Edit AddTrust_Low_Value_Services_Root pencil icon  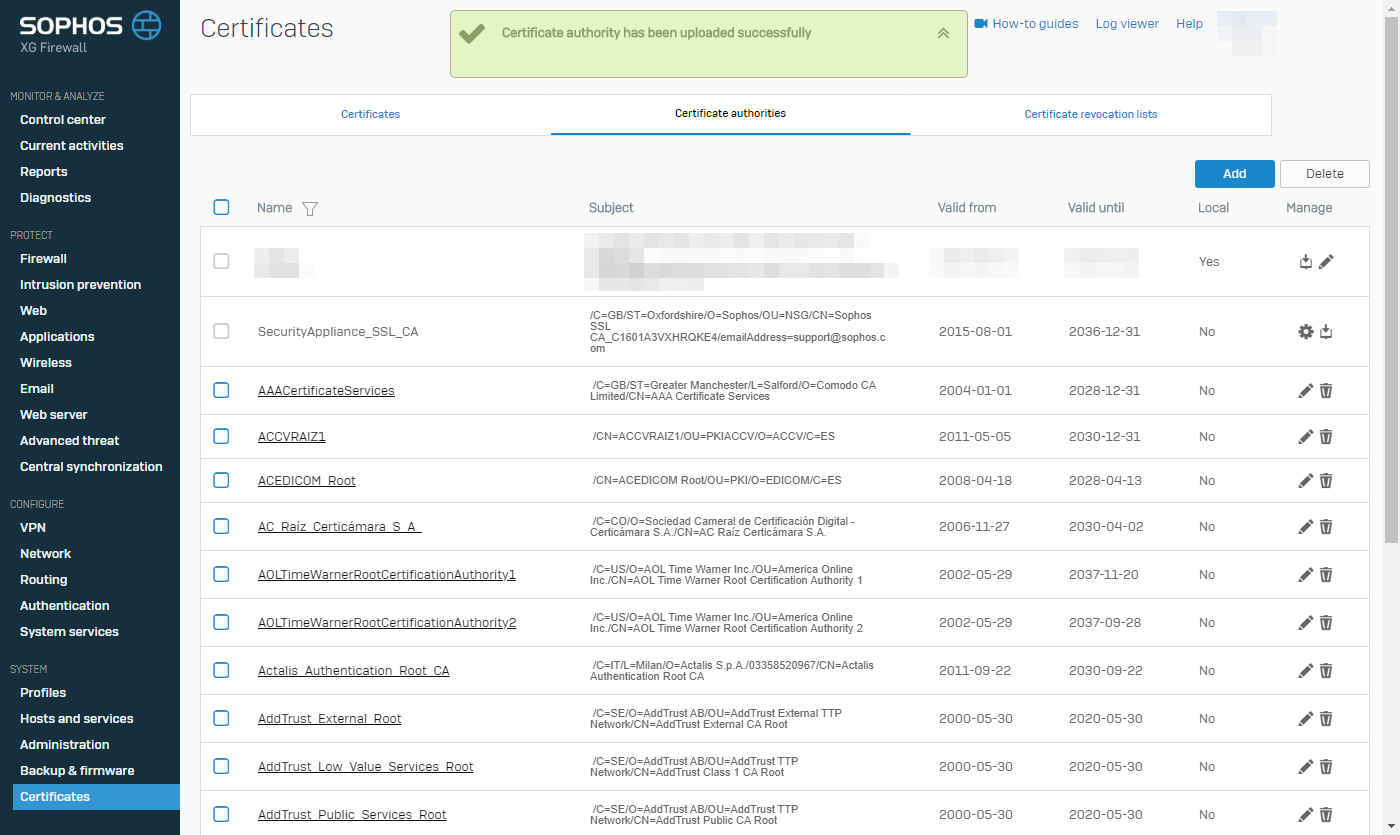tap(1306, 767)
